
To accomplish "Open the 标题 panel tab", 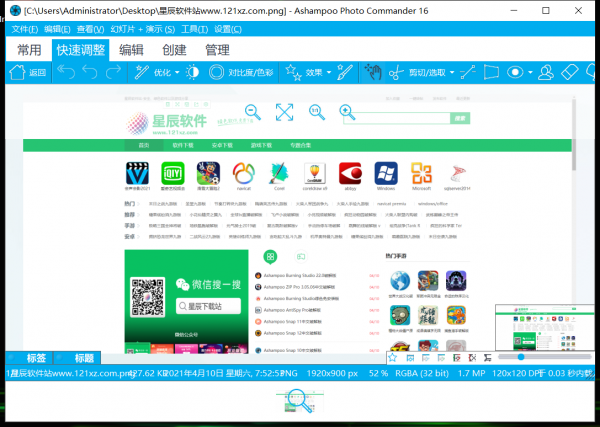I will click(x=77, y=358).
